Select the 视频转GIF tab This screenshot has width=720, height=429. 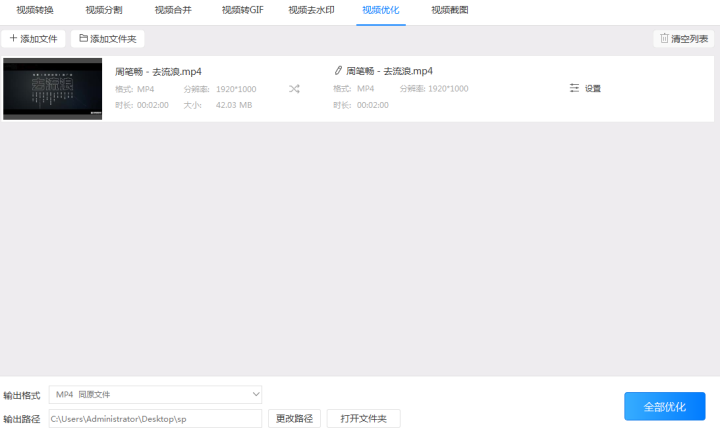[x=242, y=10]
